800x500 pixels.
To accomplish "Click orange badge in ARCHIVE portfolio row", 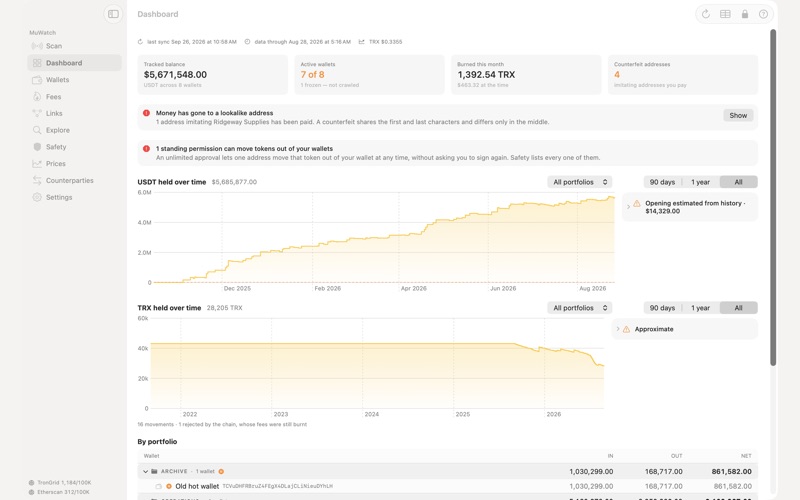I will (221, 471).
